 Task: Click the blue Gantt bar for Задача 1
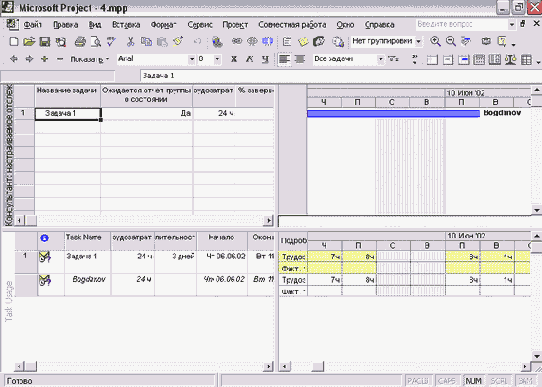393,114
